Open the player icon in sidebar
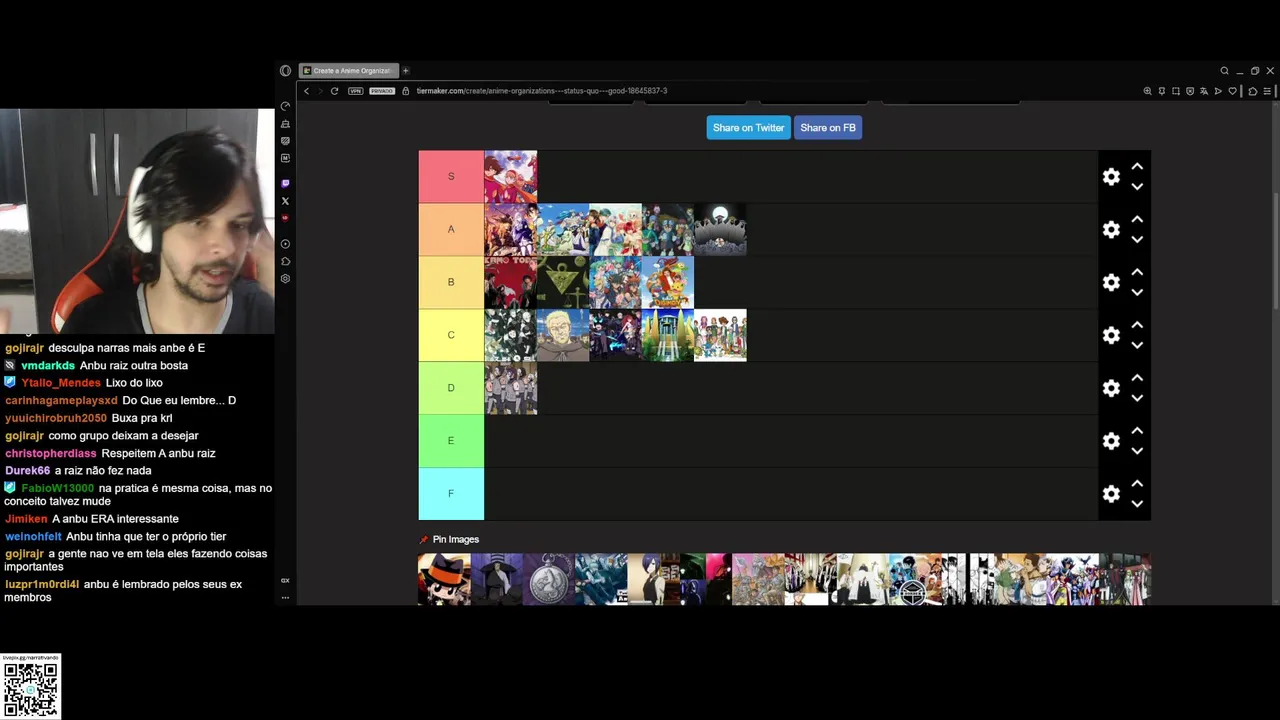Image resolution: width=1280 pixels, height=720 pixels. (x=285, y=244)
